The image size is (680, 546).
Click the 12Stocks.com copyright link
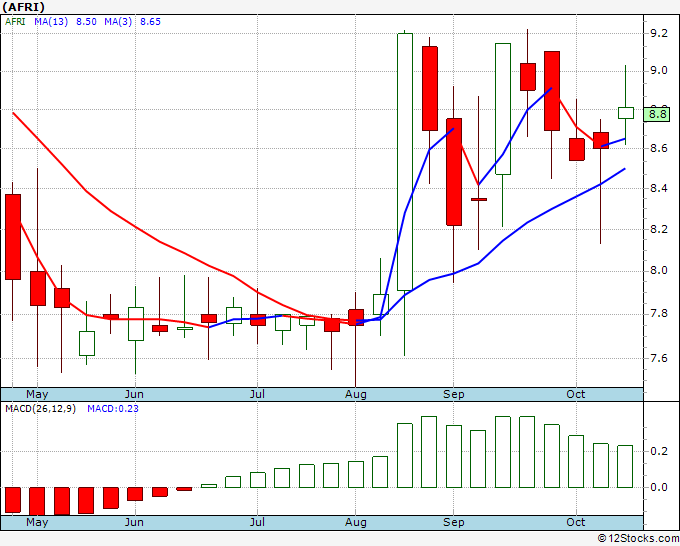[638, 539]
